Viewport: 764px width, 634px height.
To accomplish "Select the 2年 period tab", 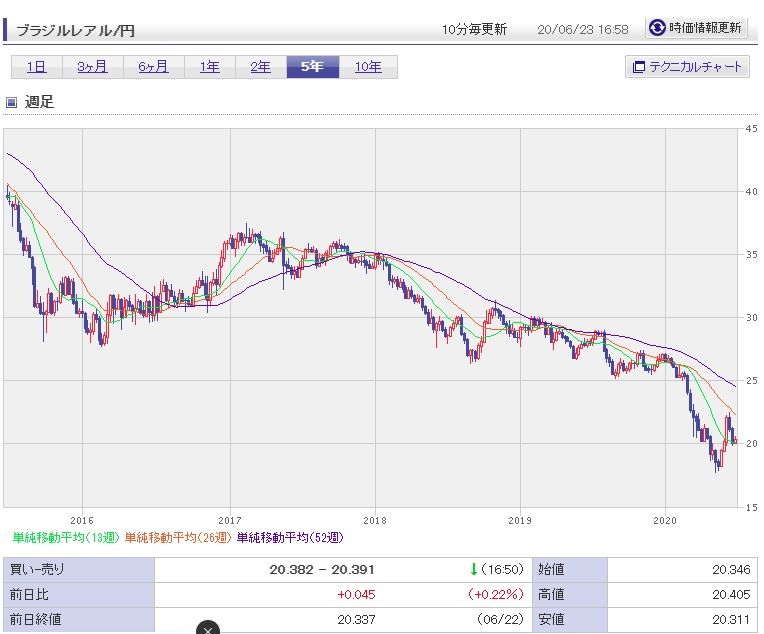I will (260, 67).
